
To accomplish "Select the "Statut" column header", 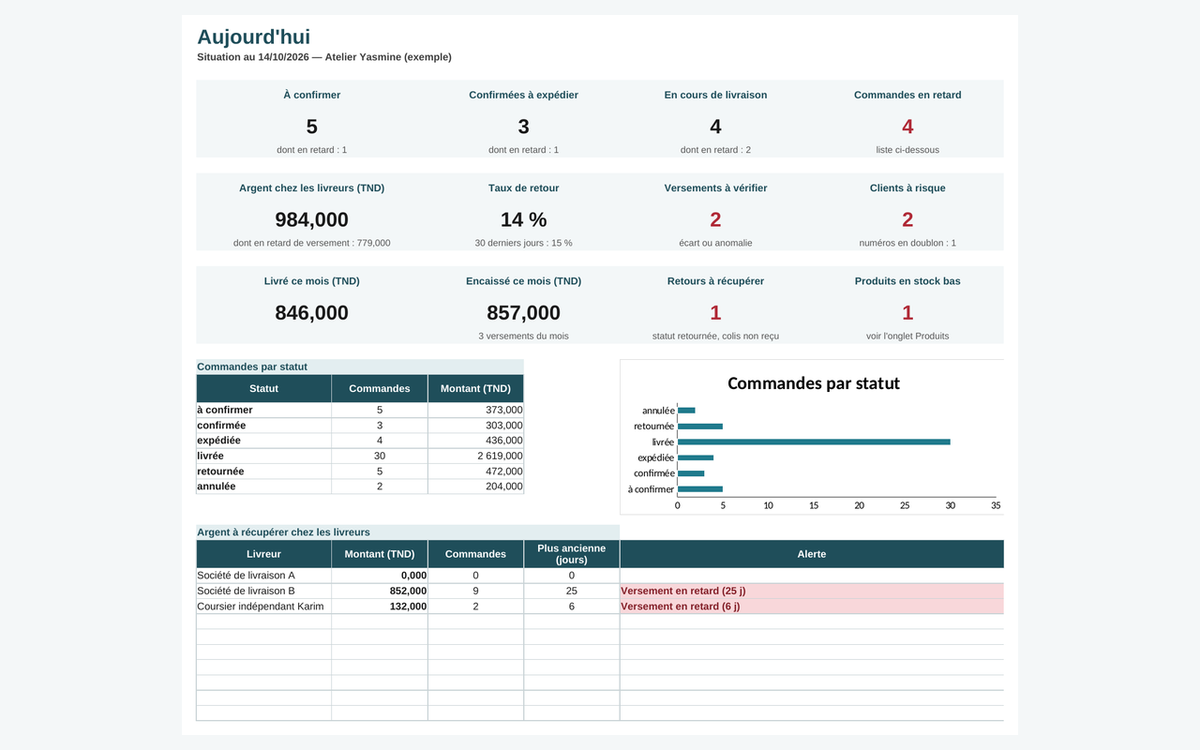I will coord(264,388).
